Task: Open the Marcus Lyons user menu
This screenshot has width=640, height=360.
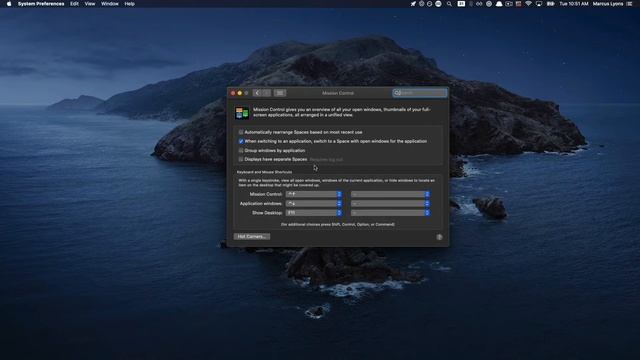Action: point(608,4)
